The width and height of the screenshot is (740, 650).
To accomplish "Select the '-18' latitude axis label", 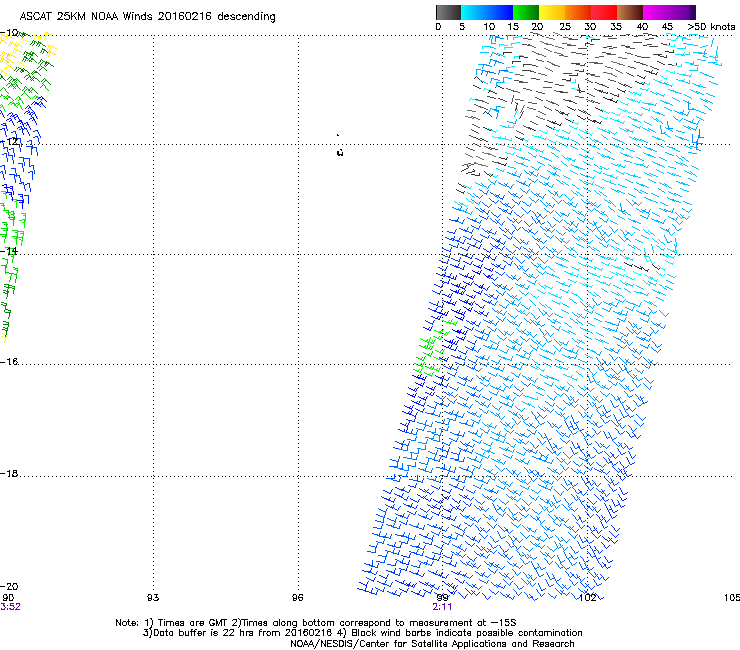I will point(9,473).
